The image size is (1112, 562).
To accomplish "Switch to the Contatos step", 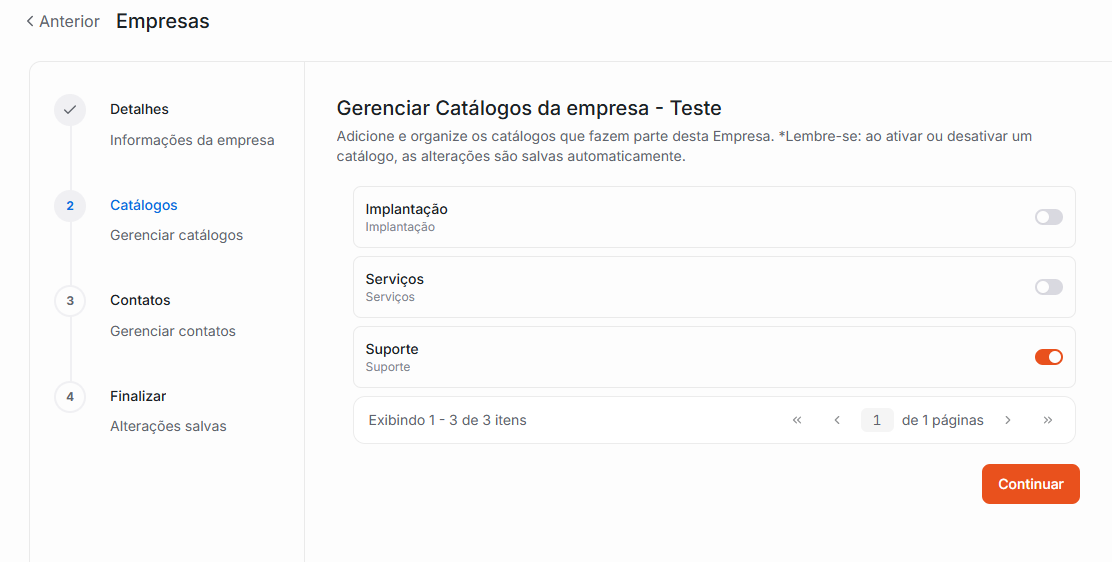I will pyautogui.click(x=140, y=300).
